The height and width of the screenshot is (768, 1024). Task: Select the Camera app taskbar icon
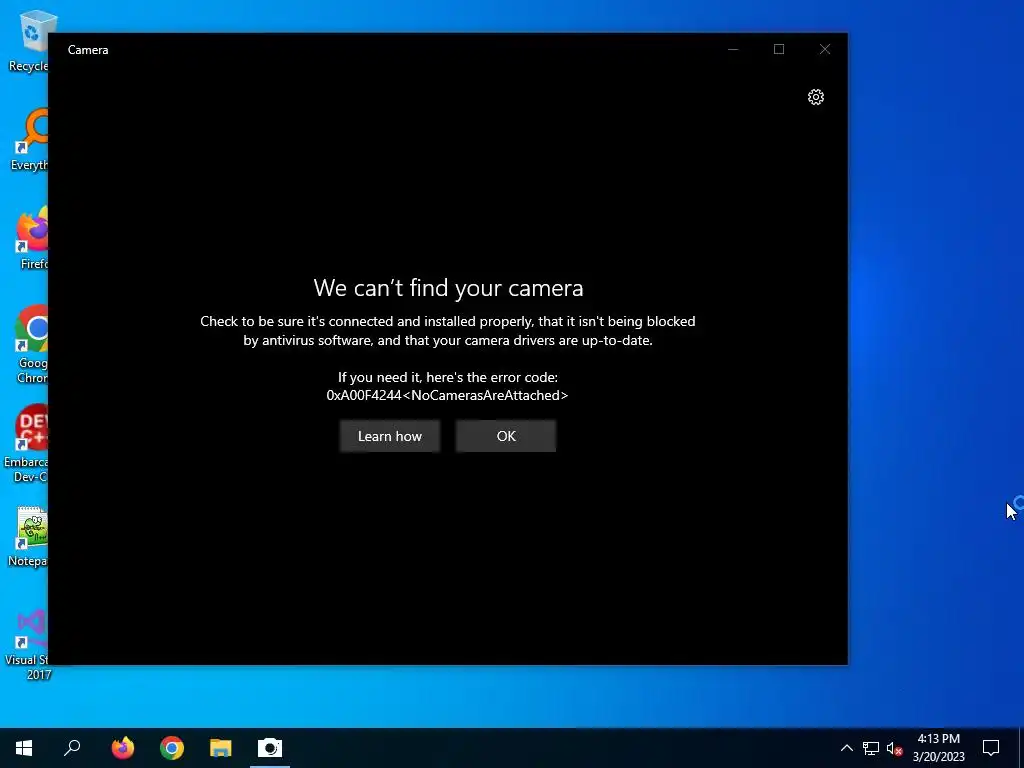click(270, 748)
